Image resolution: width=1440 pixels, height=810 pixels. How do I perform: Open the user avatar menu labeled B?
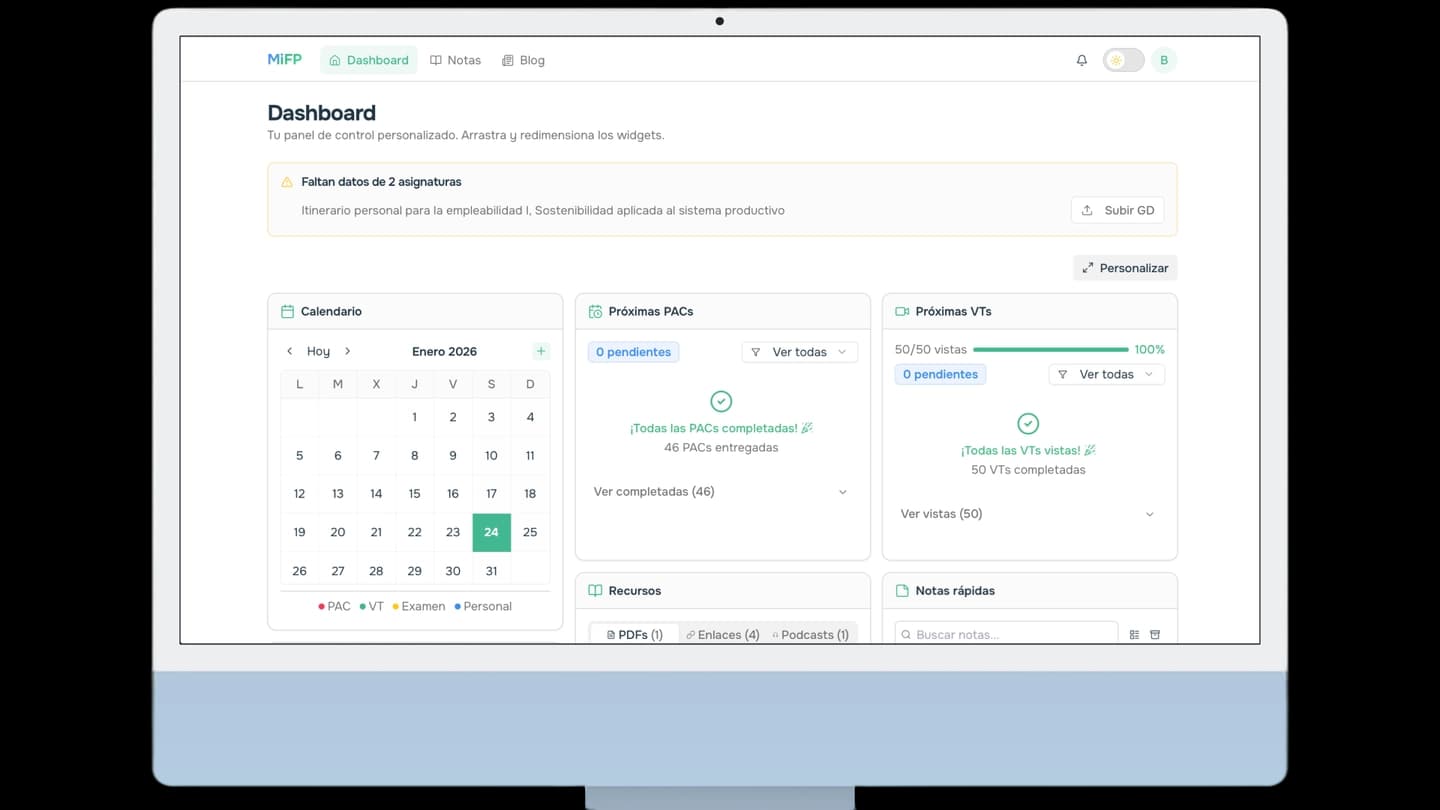pyautogui.click(x=1163, y=60)
